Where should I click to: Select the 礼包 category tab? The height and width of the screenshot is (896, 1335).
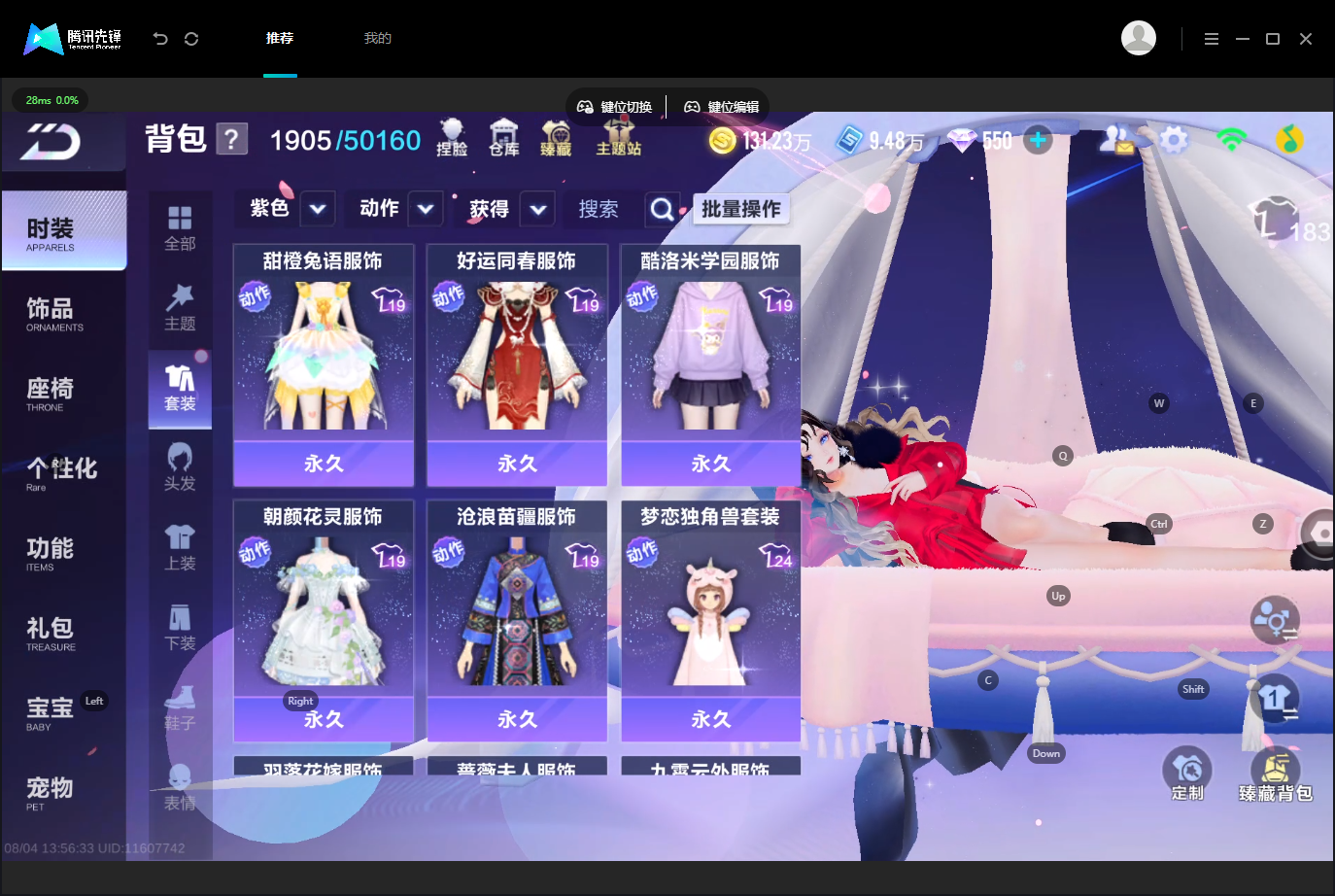coord(64,632)
